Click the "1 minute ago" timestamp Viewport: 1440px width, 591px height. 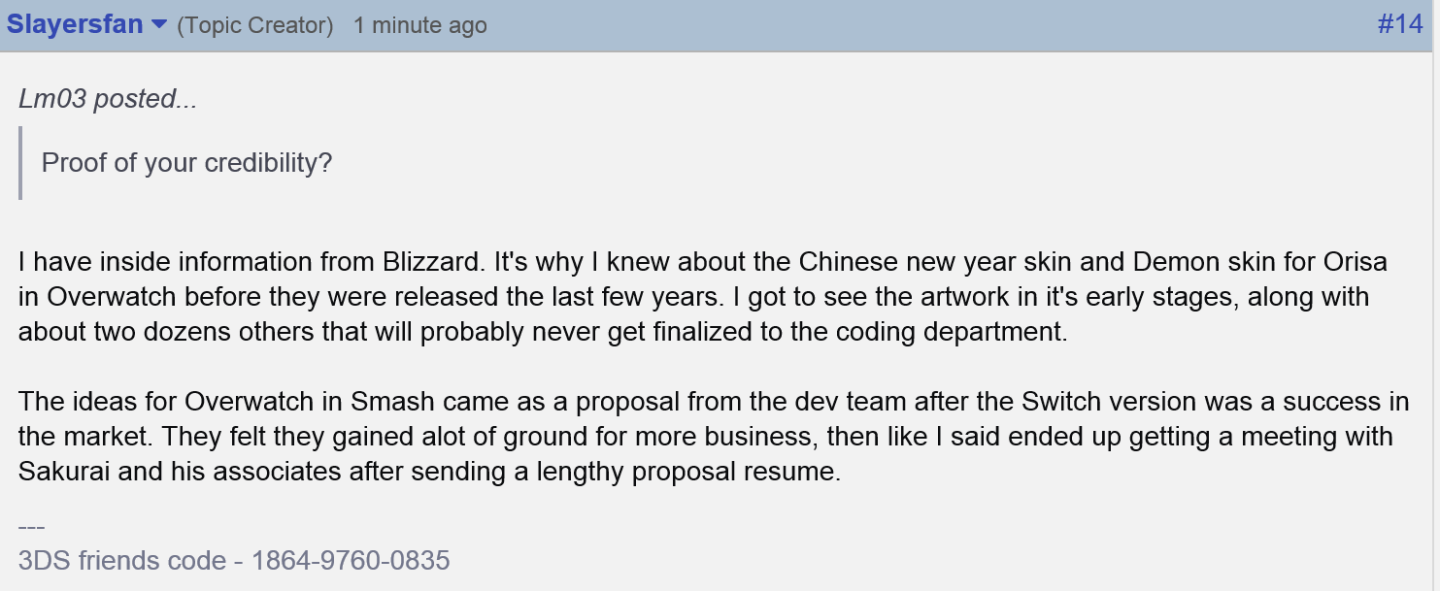[x=420, y=26]
